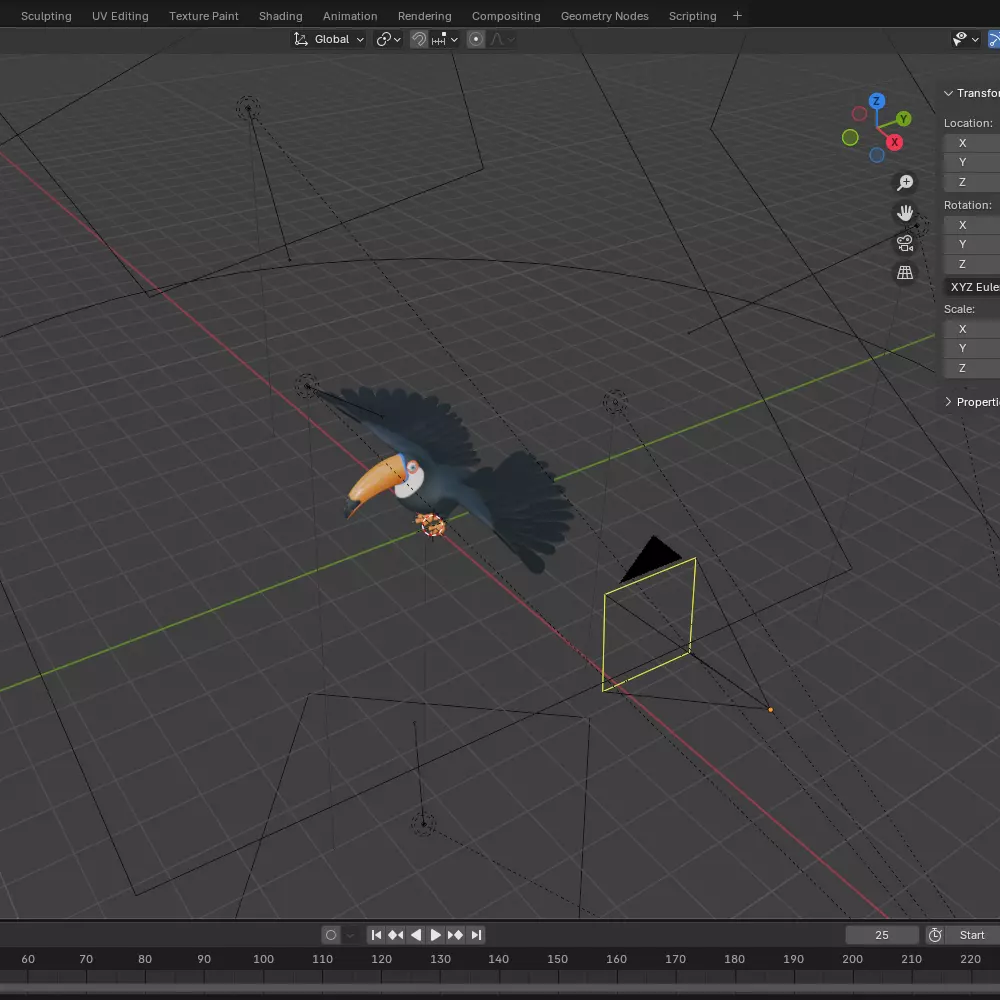Jump to the previous keyframe
1000x1000 pixels.
pyautogui.click(x=395, y=935)
